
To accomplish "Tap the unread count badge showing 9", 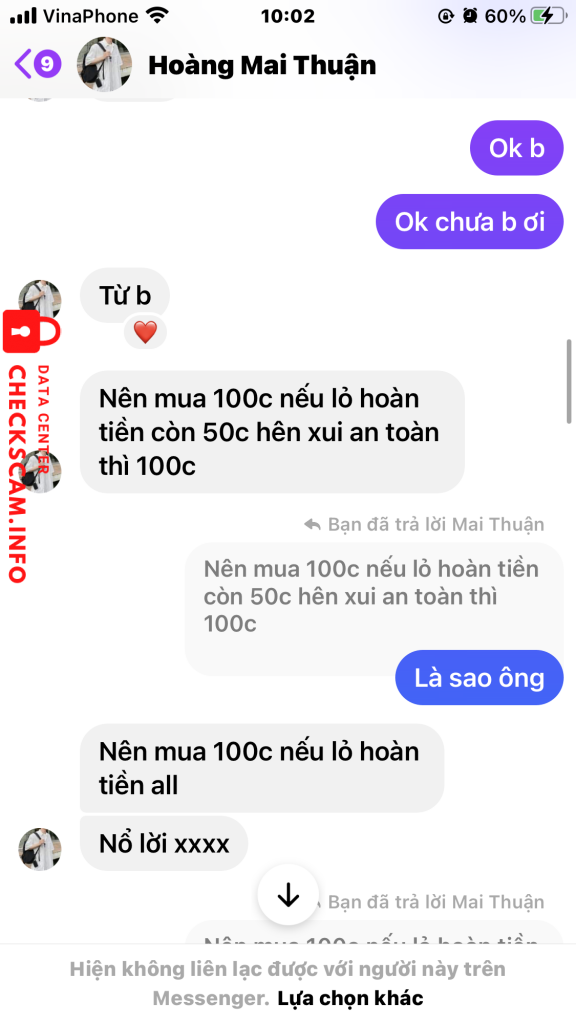I will (x=47, y=64).
